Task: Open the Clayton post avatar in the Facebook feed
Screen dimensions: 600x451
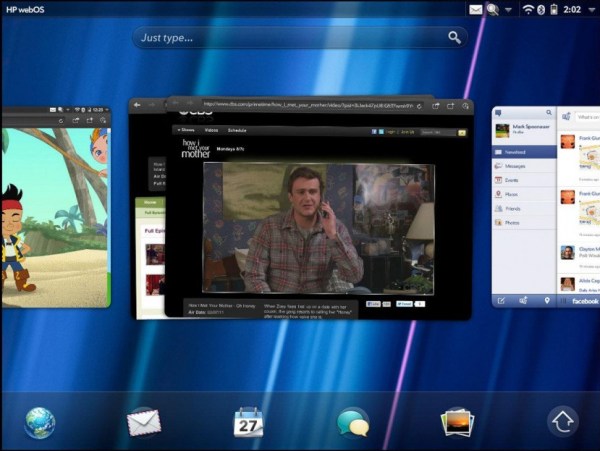Action: coord(567,252)
